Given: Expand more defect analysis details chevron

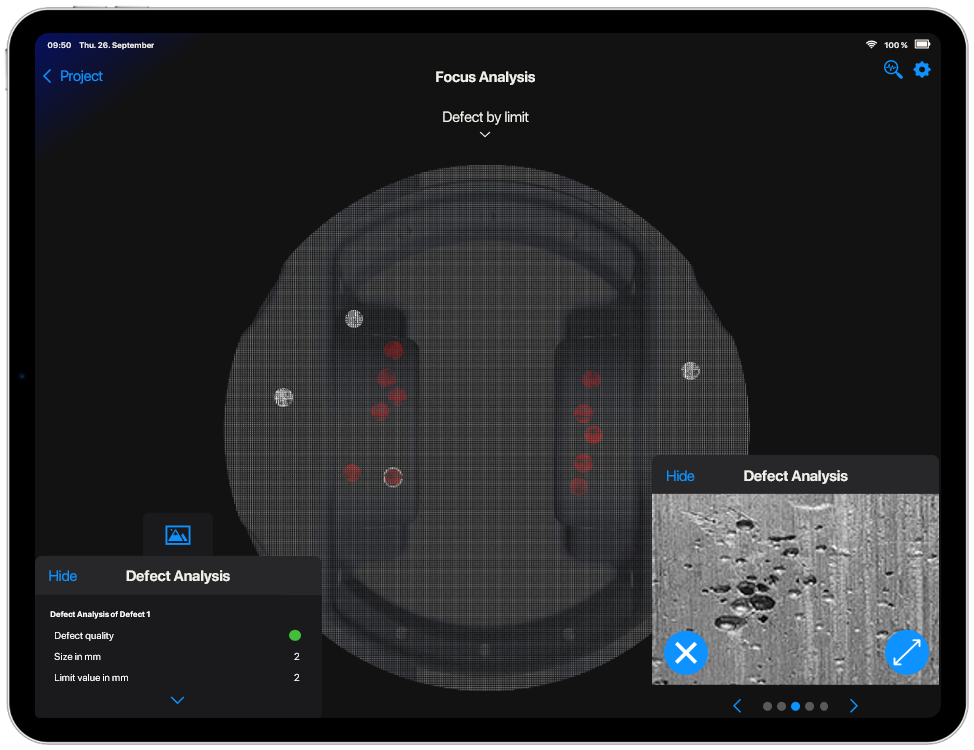Looking at the screenshot, I should [x=178, y=700].
